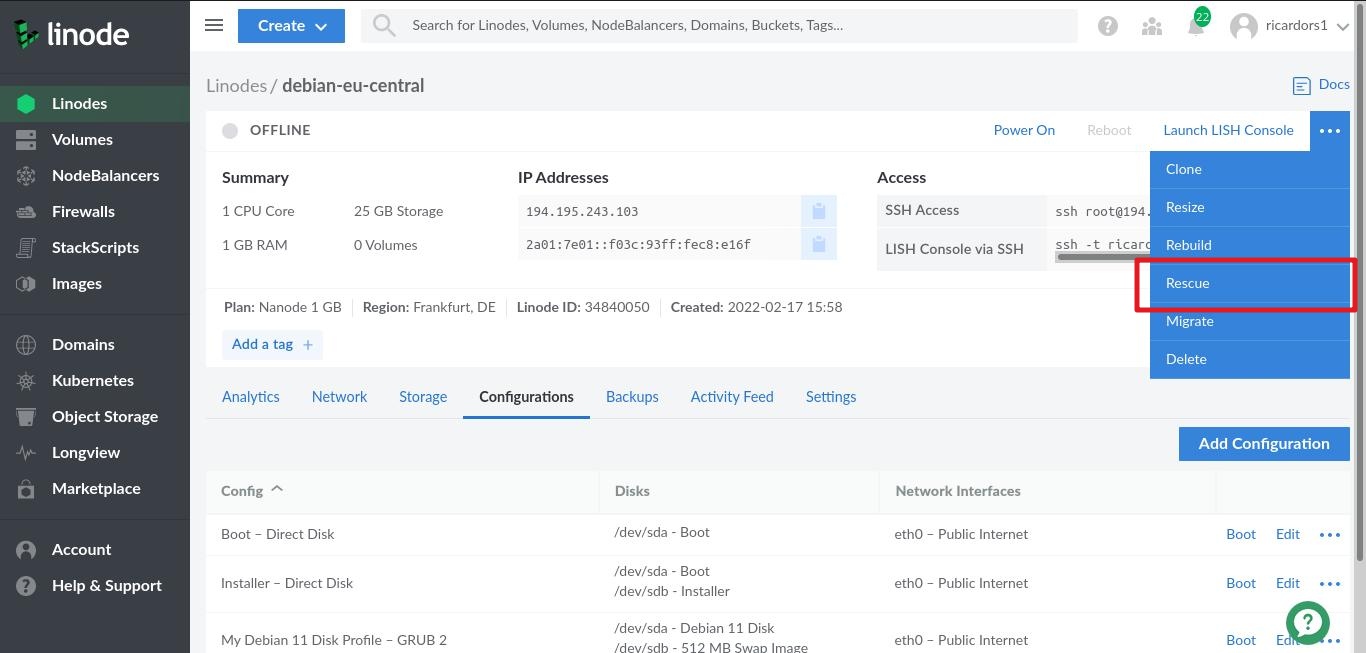Click the search magnifier icon
The image size is (1366, 653).
[x=384, y=26]
